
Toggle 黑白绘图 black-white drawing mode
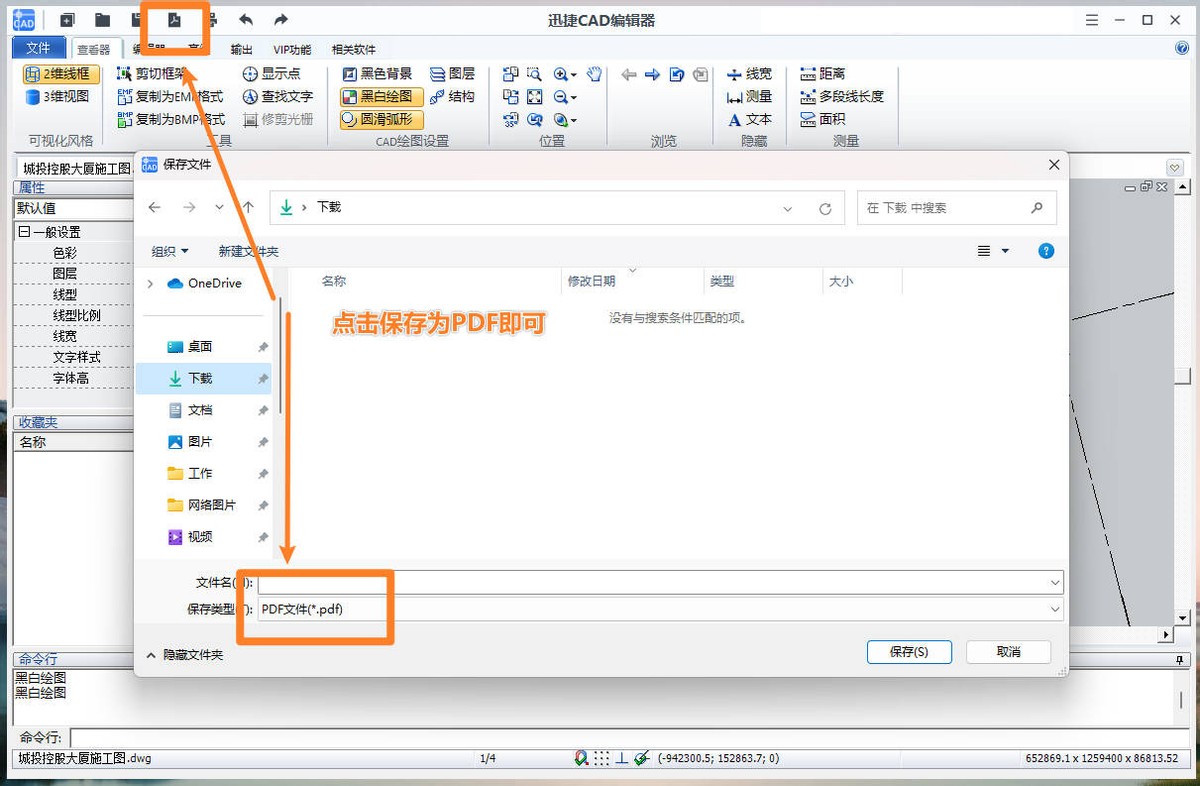(x=380, y=96)
